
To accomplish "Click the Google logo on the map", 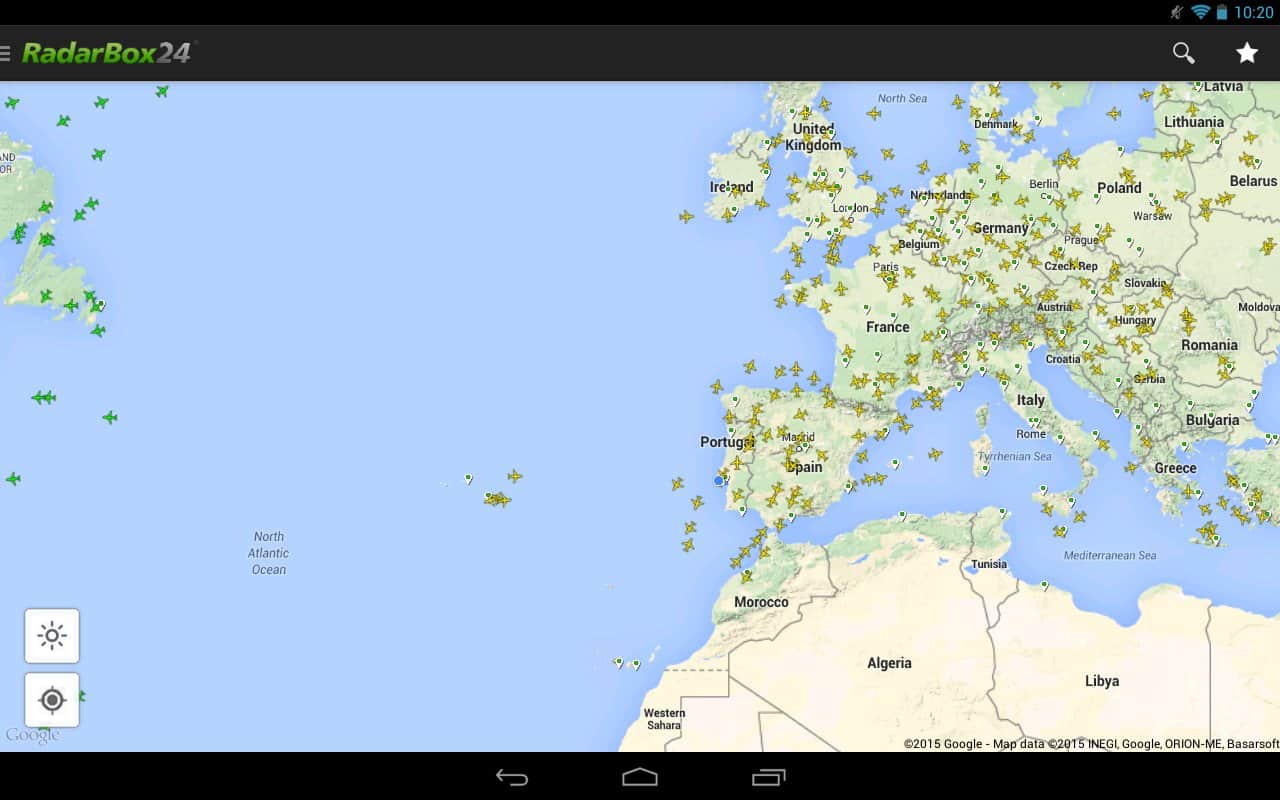I will (x=32, y=736).
